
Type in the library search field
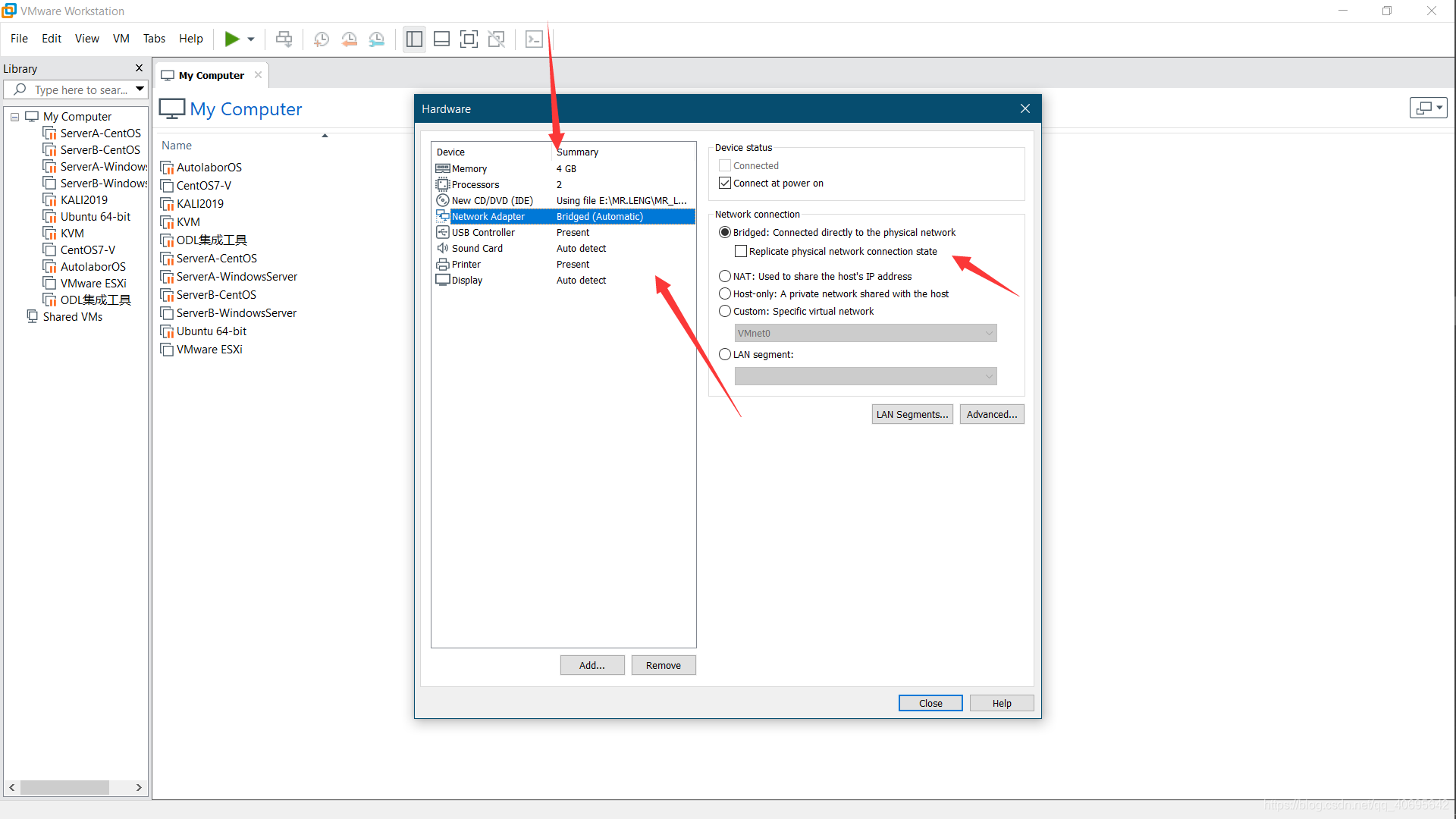(x=80, y=89)
